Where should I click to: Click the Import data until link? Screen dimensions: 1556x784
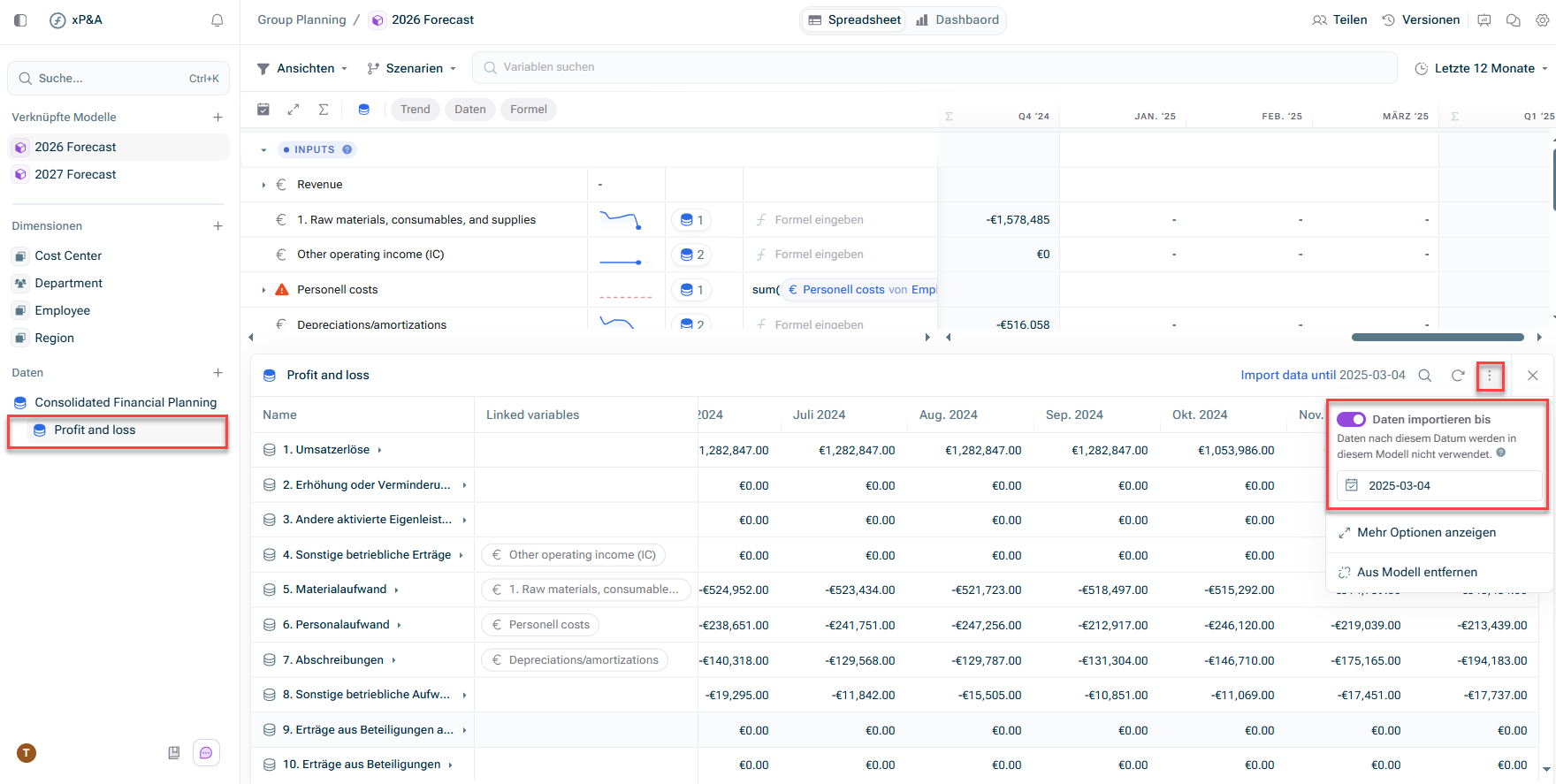point(1288,376)
